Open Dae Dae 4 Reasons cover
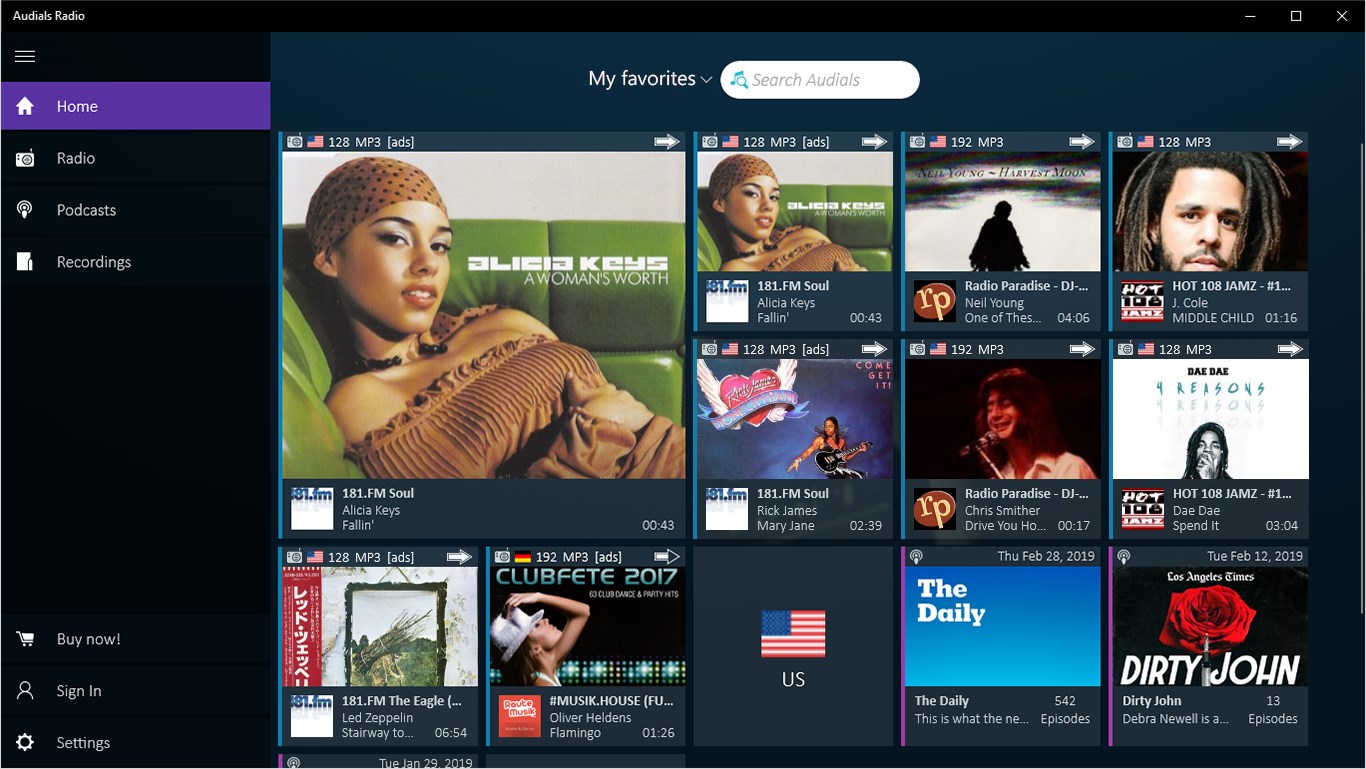Screen dimensions: 1366x769 click(1210, 419)
